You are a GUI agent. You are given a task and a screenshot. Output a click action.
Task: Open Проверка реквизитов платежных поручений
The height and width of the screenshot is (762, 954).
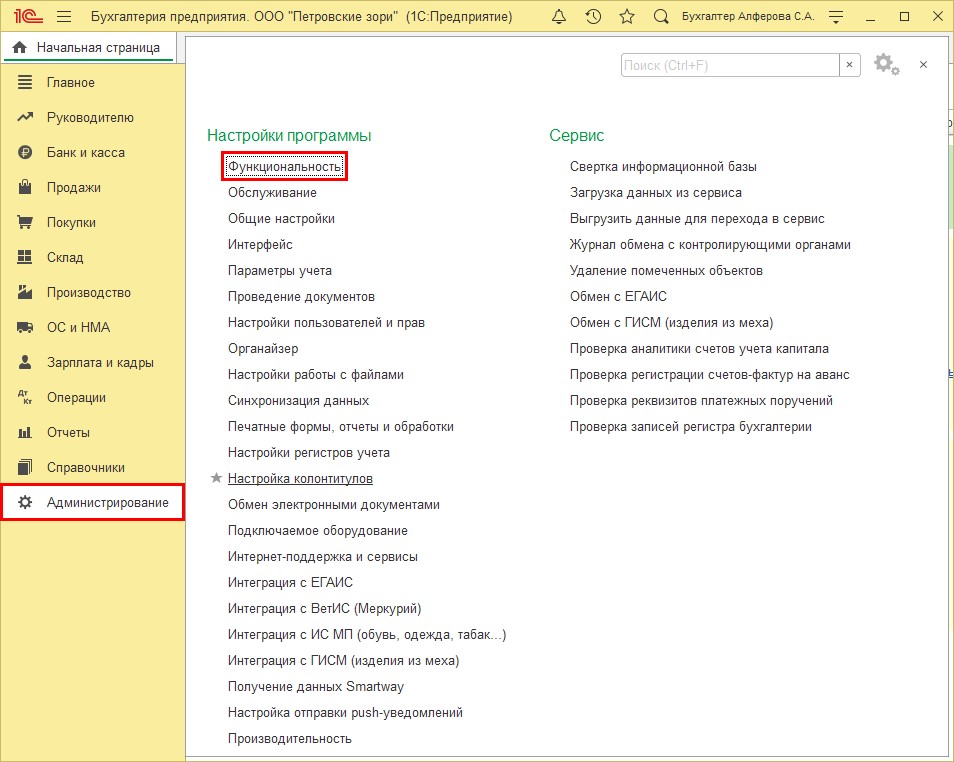tap(701, 400)
